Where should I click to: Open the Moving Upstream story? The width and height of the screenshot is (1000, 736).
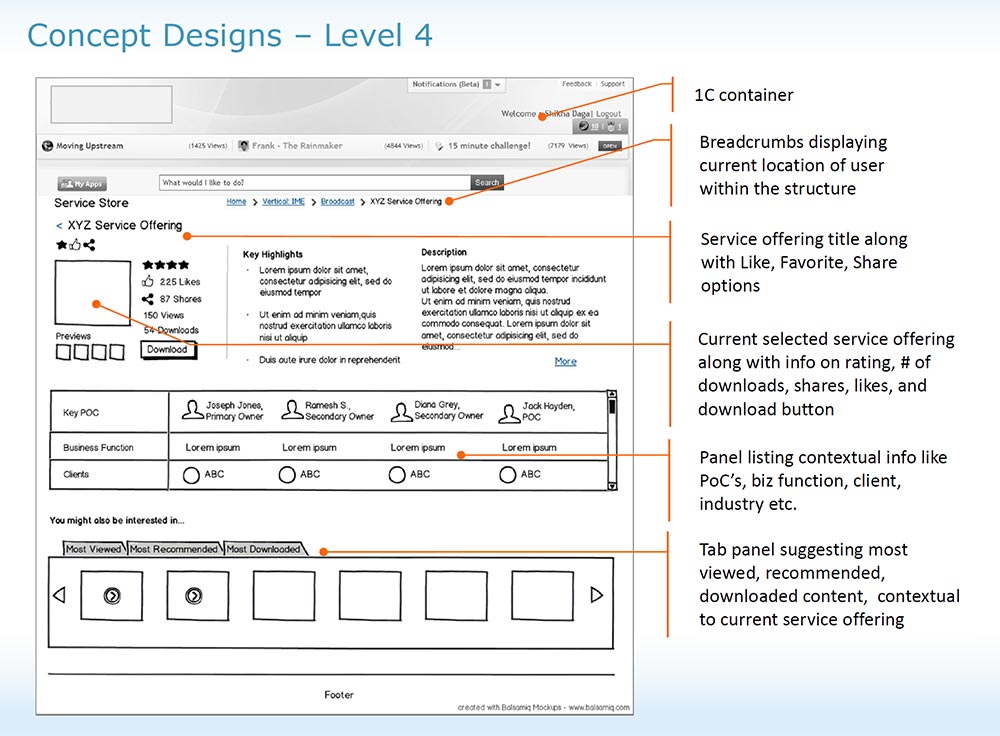pyautogui.click(x=89, y=145)
